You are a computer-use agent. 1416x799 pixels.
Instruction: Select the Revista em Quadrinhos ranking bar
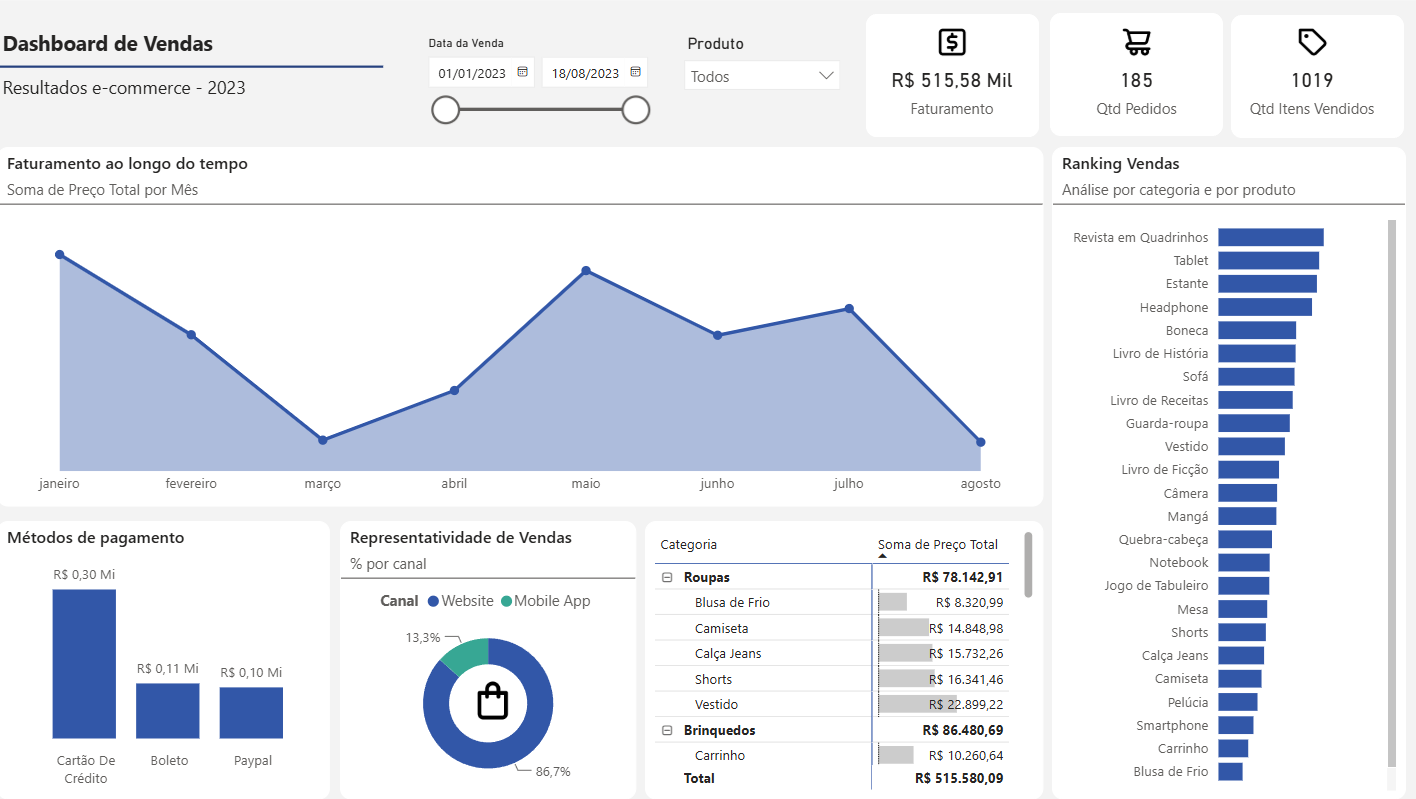point(1271,237)
